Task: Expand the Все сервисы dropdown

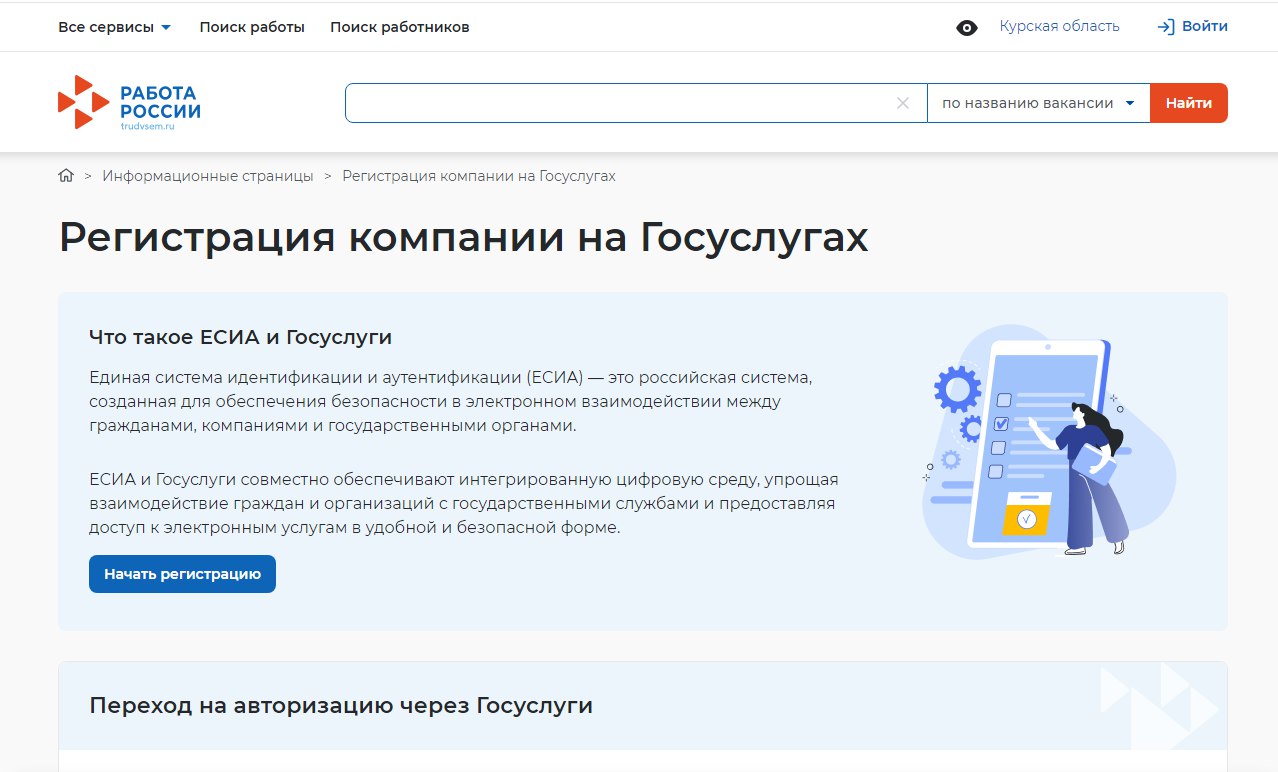Action: pos(115,27)
